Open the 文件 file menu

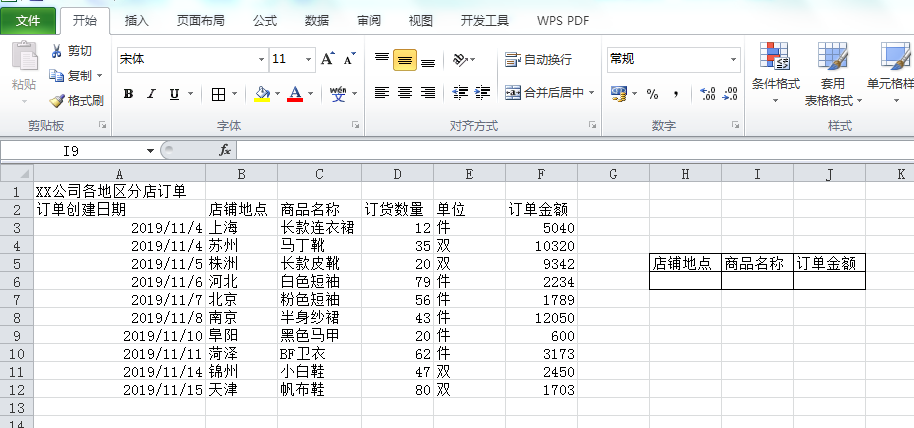pyautogui.click(x=28, y=21)
